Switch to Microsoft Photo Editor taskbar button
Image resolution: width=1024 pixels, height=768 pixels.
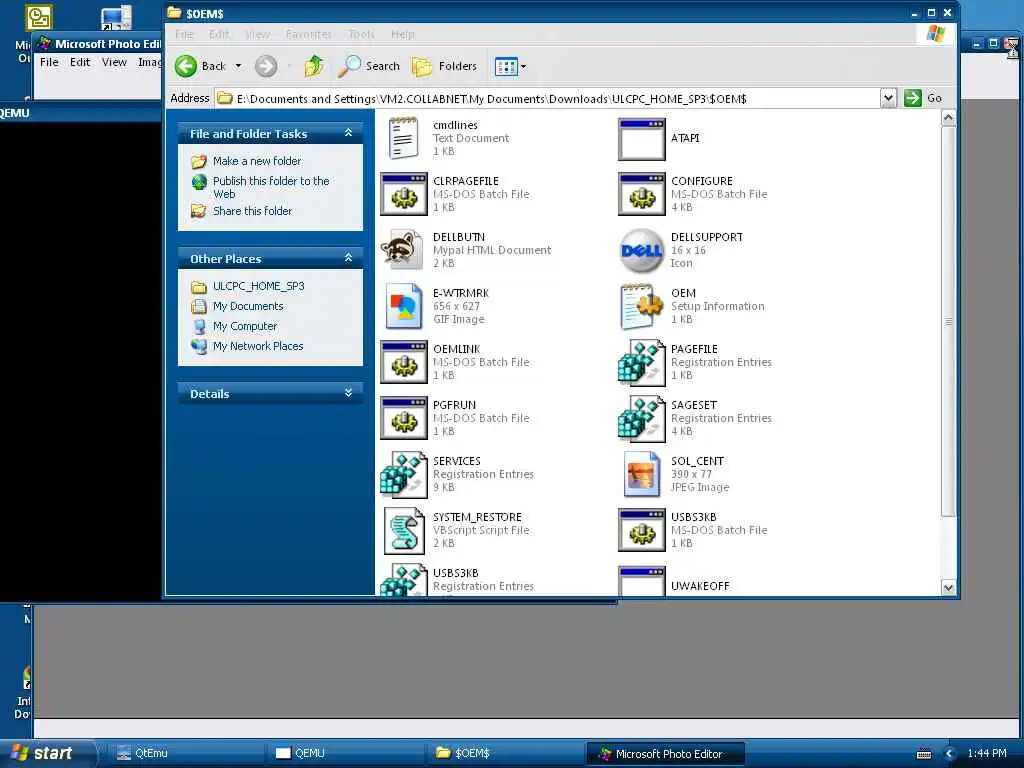(x=666, y=753)
